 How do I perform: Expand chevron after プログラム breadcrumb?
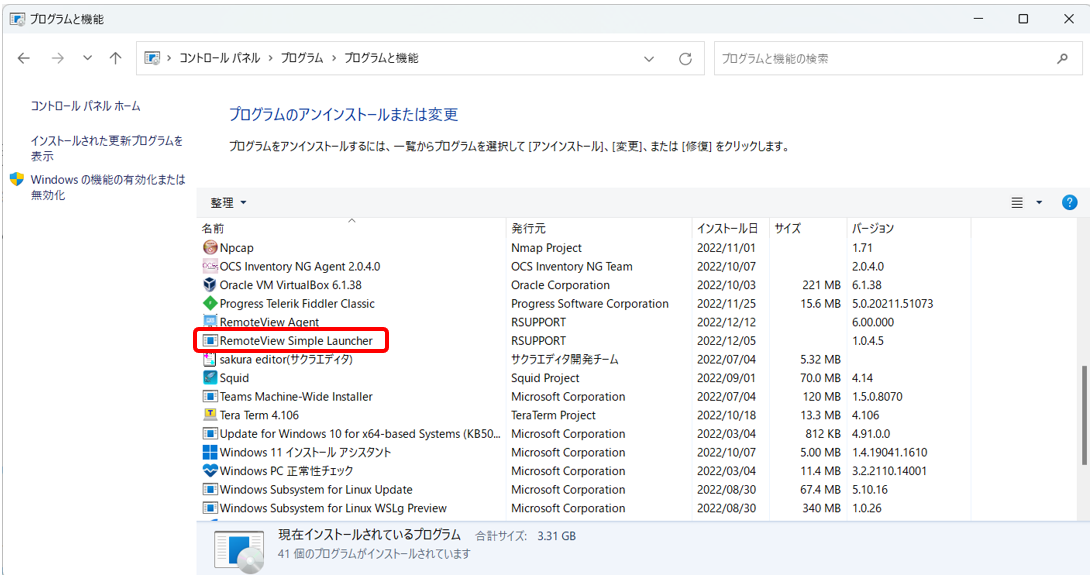coord(333,58)
